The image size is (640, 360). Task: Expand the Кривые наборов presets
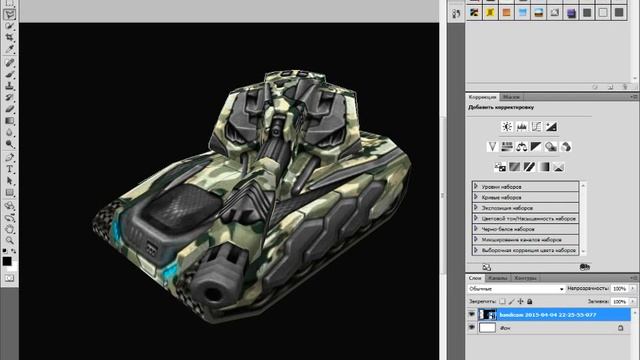click(476, 197)
